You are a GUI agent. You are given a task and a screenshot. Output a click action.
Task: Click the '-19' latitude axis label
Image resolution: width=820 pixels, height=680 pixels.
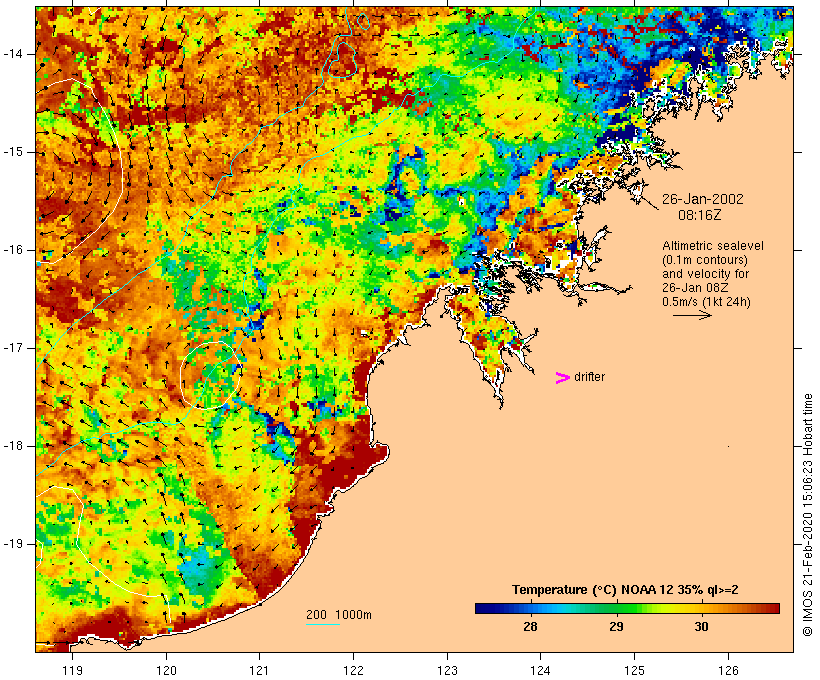pos(13,544)
